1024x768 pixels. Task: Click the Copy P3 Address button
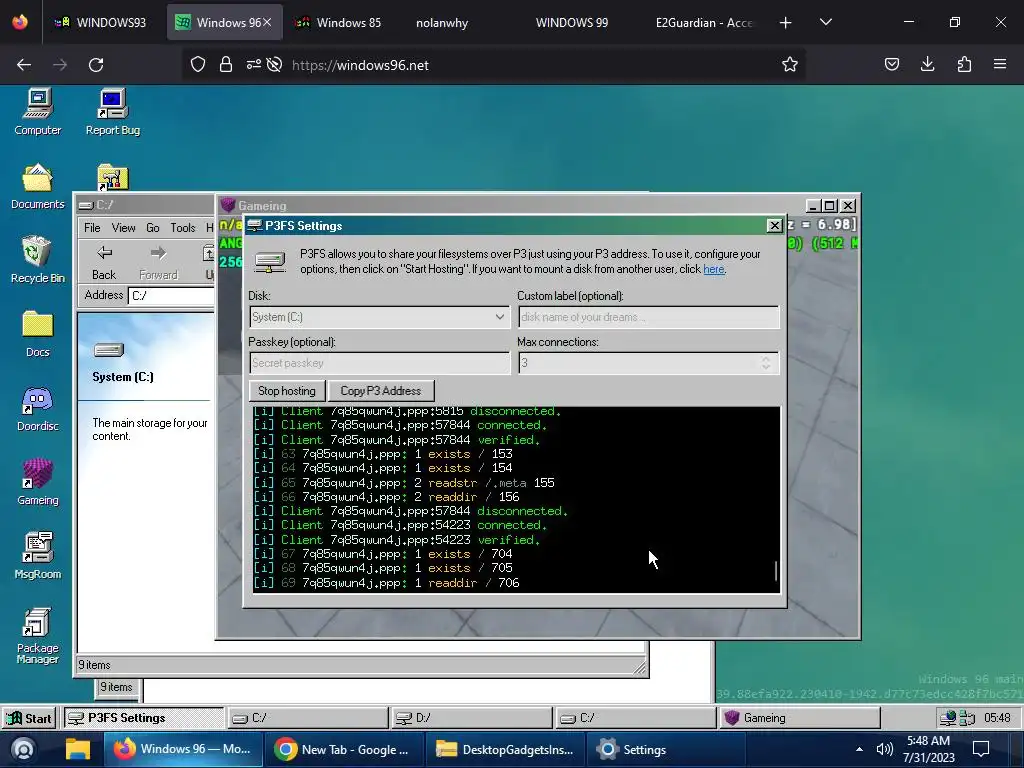381,391
